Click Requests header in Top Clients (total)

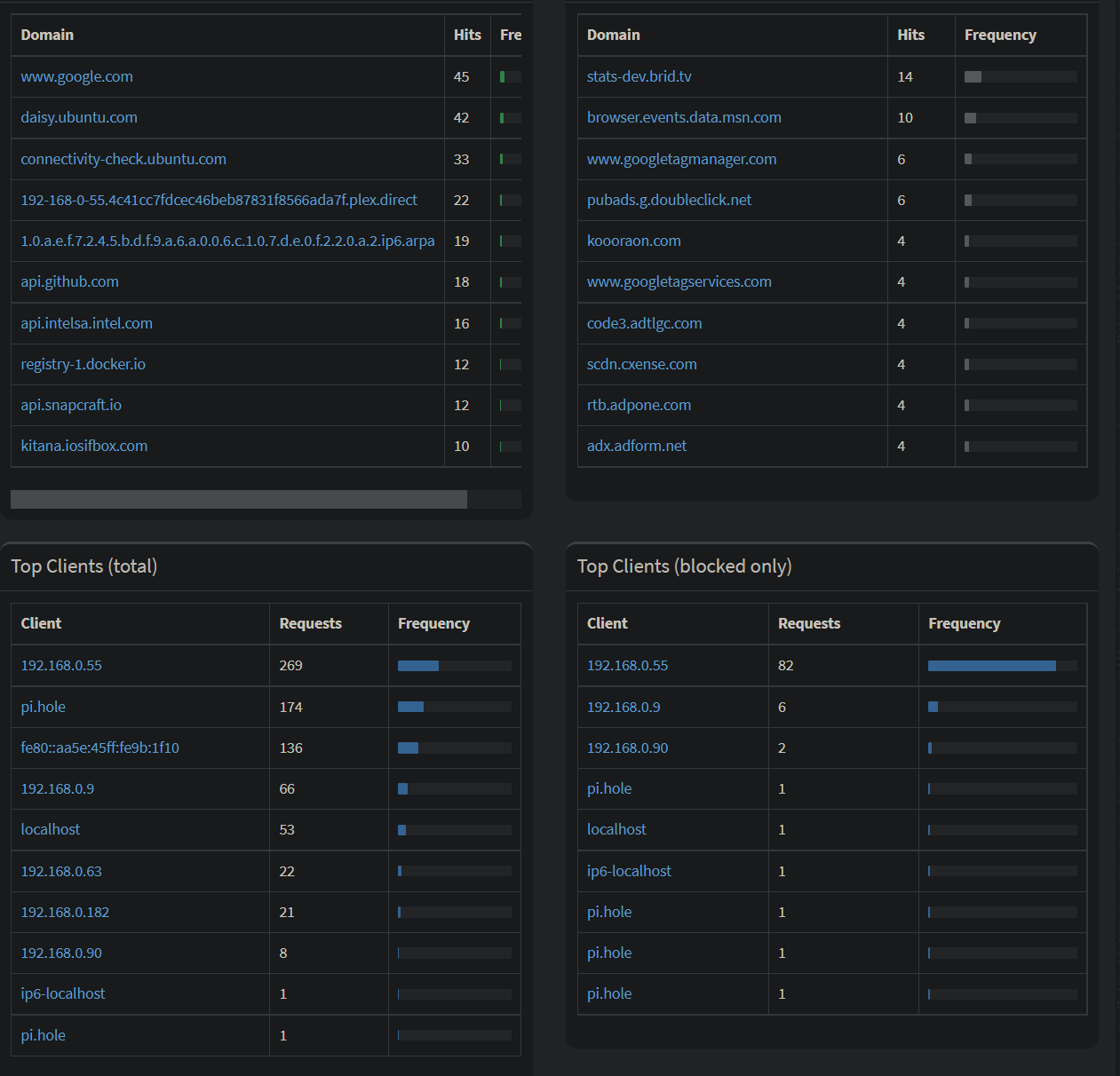[x=311, y=623]
